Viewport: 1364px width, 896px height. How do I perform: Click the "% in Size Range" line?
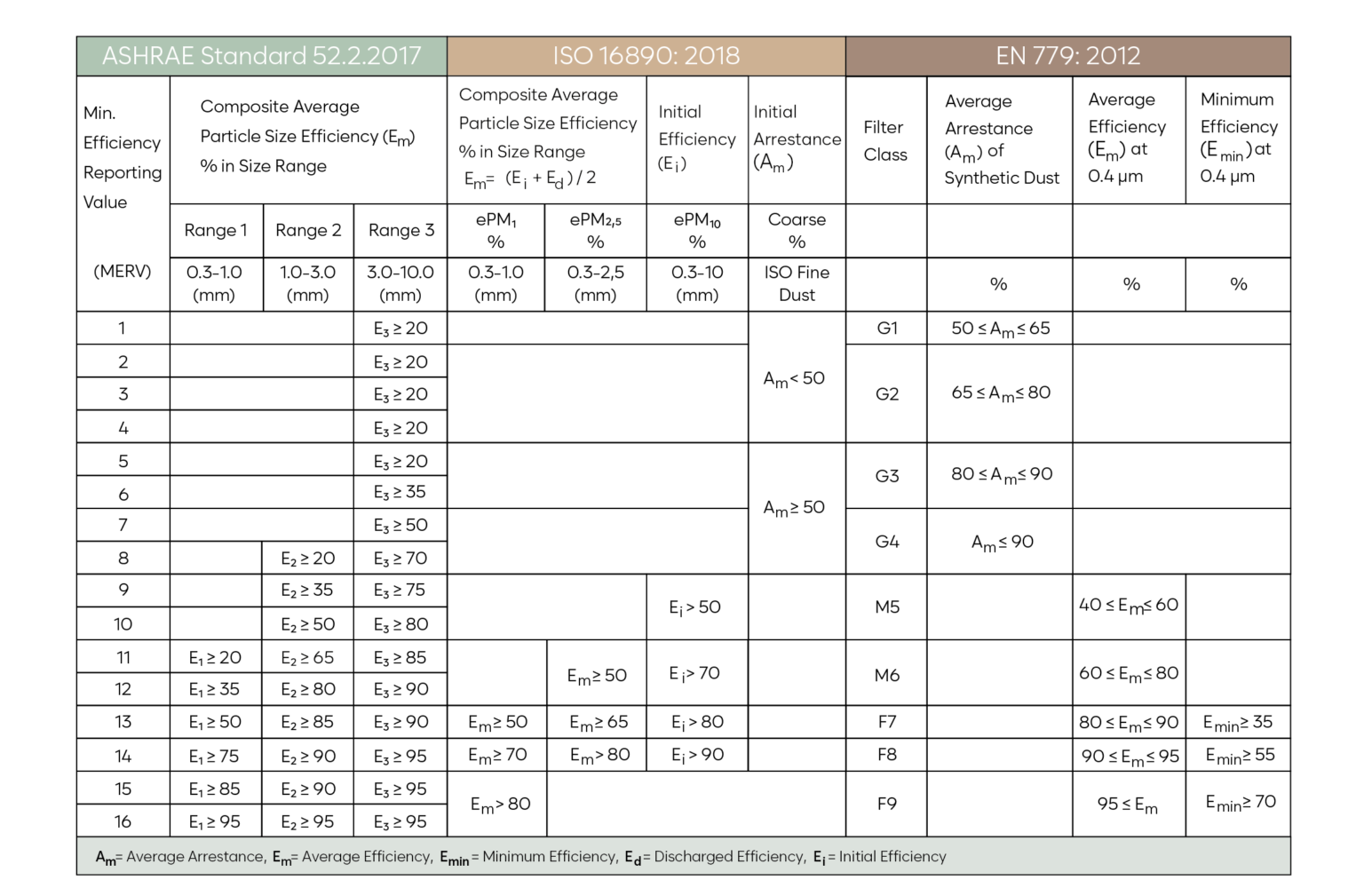tap(521, 152)
